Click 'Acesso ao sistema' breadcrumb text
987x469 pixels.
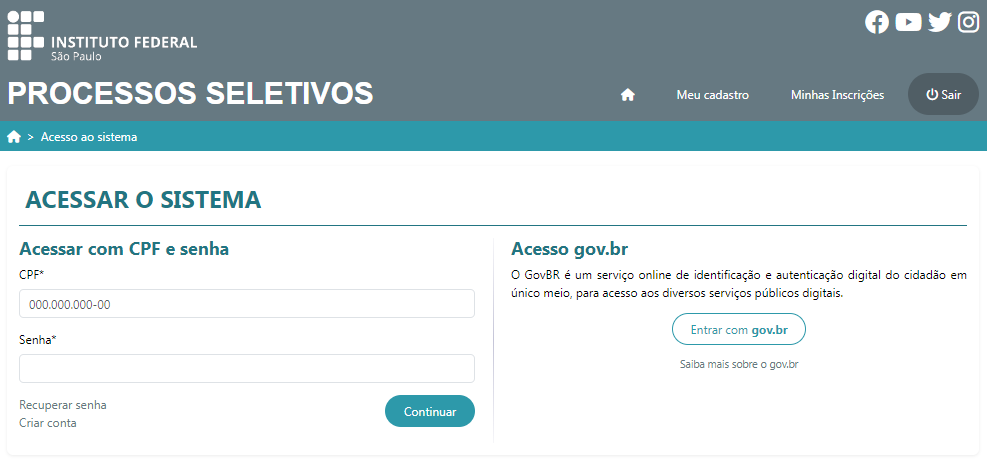point(89,137)
